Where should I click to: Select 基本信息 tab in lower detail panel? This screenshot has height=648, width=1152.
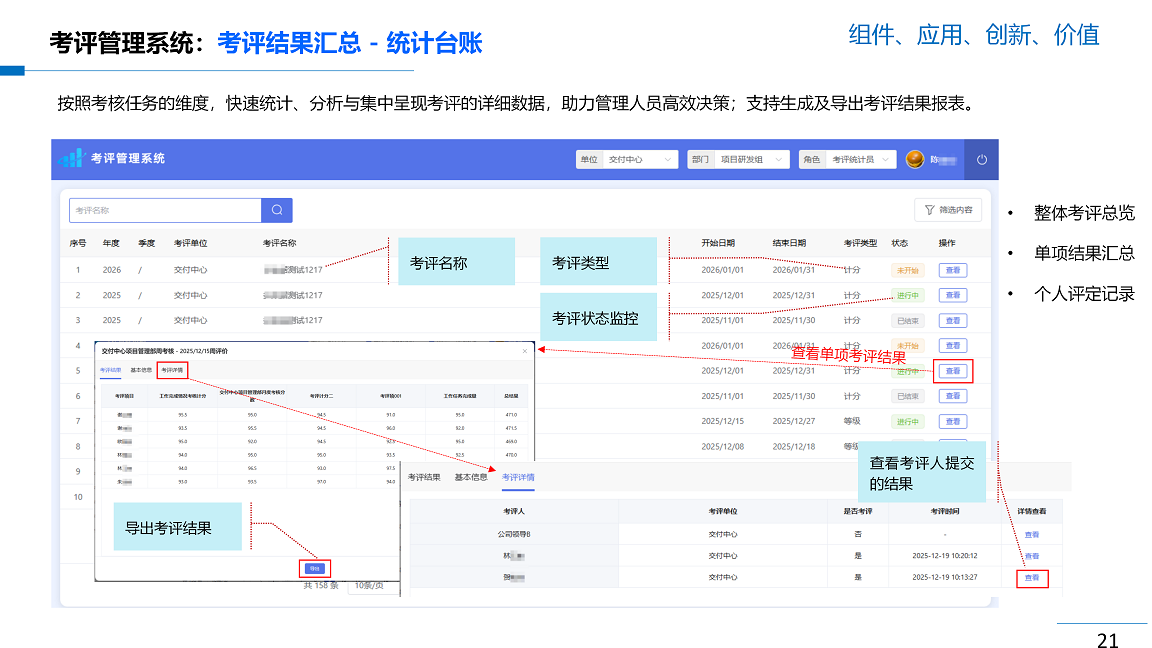pos(471,477)
